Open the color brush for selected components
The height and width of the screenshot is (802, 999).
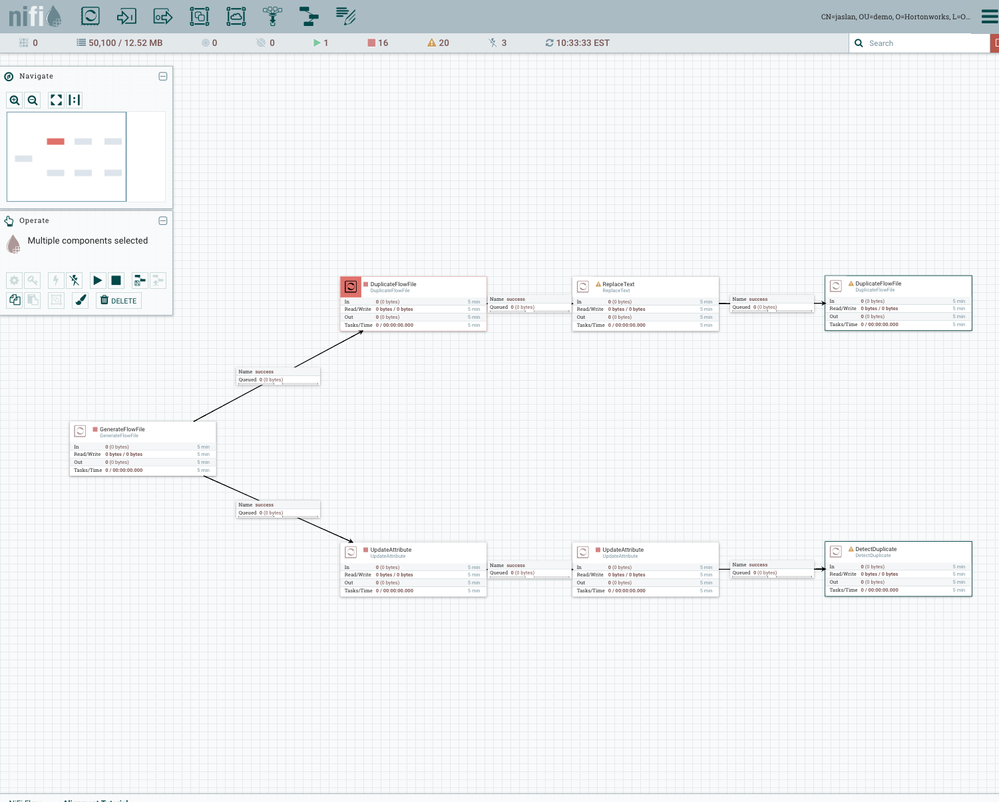click(81, 300)
